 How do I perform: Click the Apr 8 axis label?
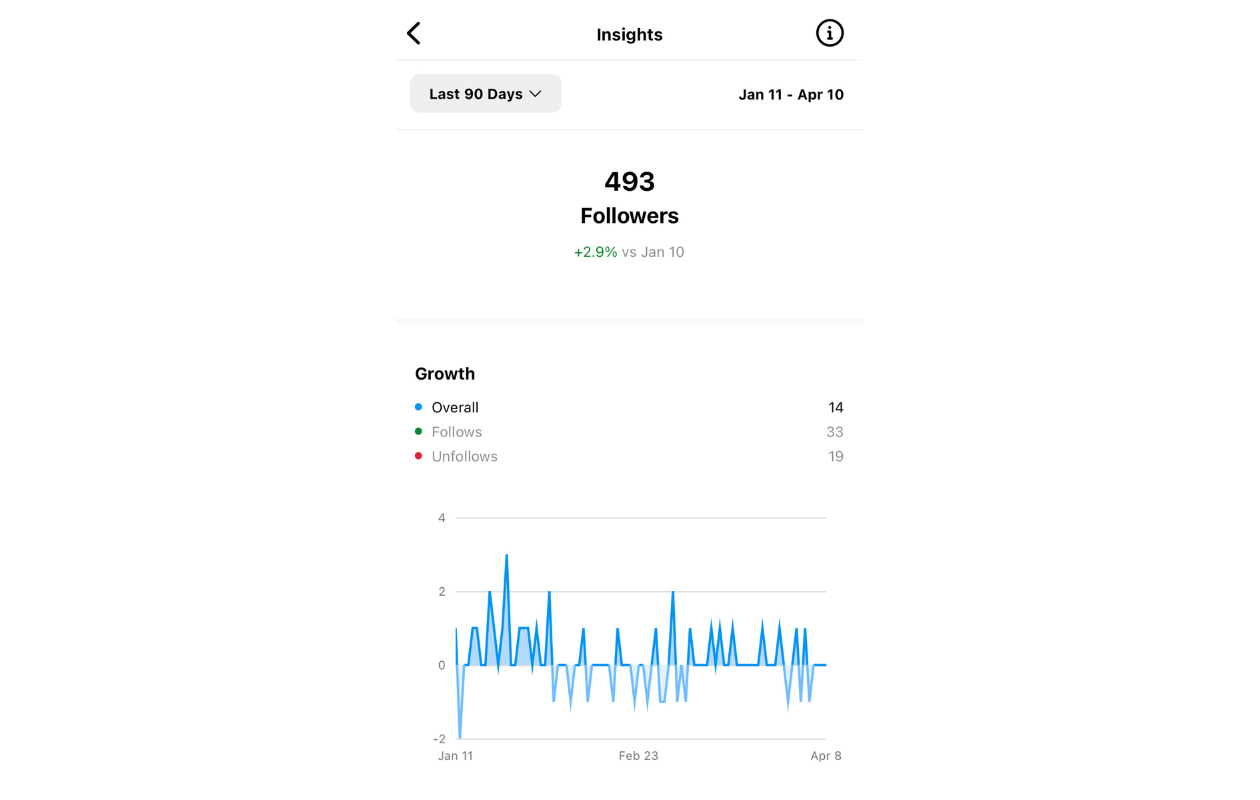coord(826,756)
